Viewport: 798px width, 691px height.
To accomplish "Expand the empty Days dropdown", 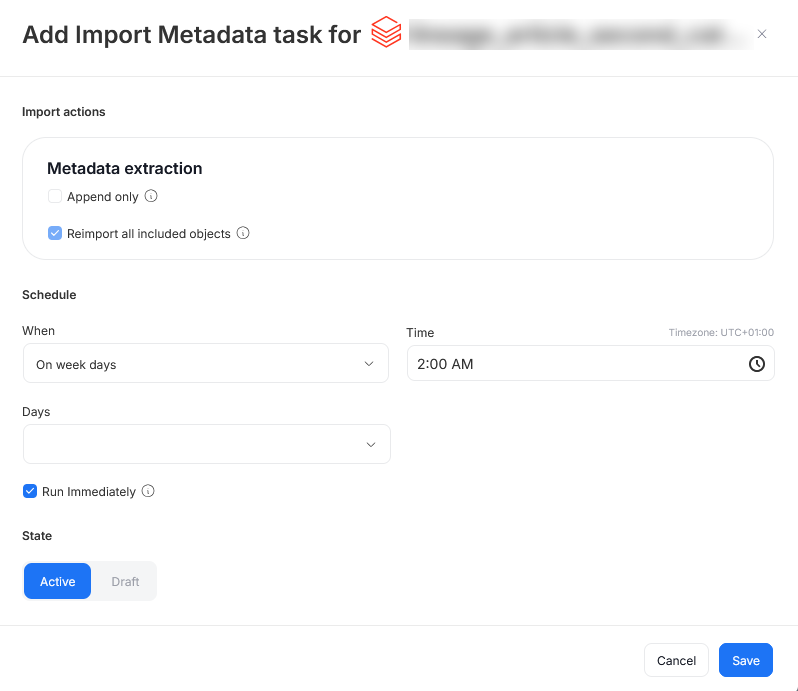I will click(x=206, y=444).
